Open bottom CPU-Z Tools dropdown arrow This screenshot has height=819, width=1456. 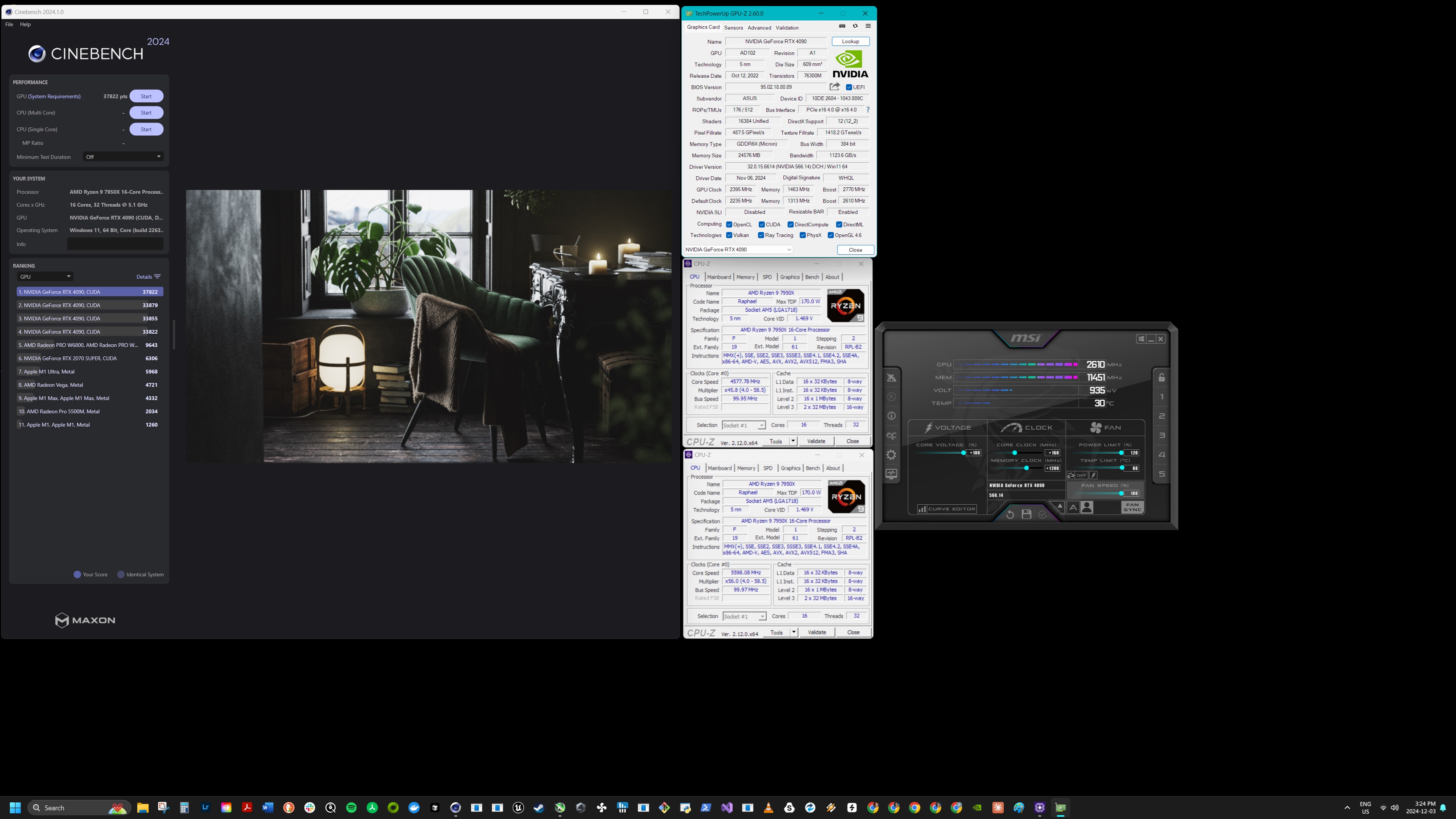click(x=794, y=632)
